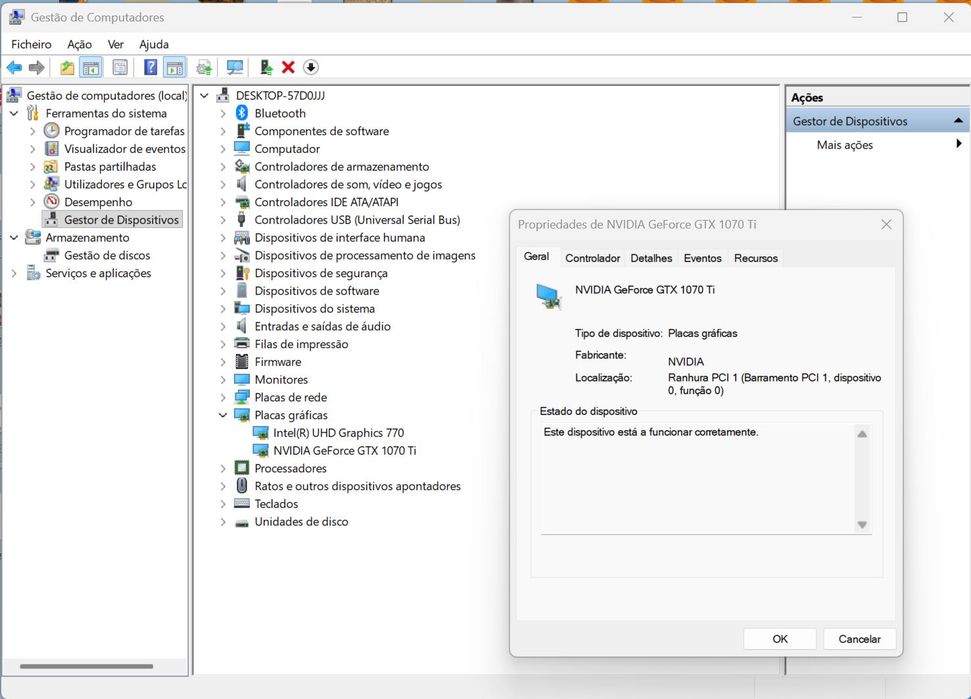Image resolution: width=971 pixels, height=699 pixels.
Task: Click the Back arrow toolbar icon
Action: (x=14, y=67)
